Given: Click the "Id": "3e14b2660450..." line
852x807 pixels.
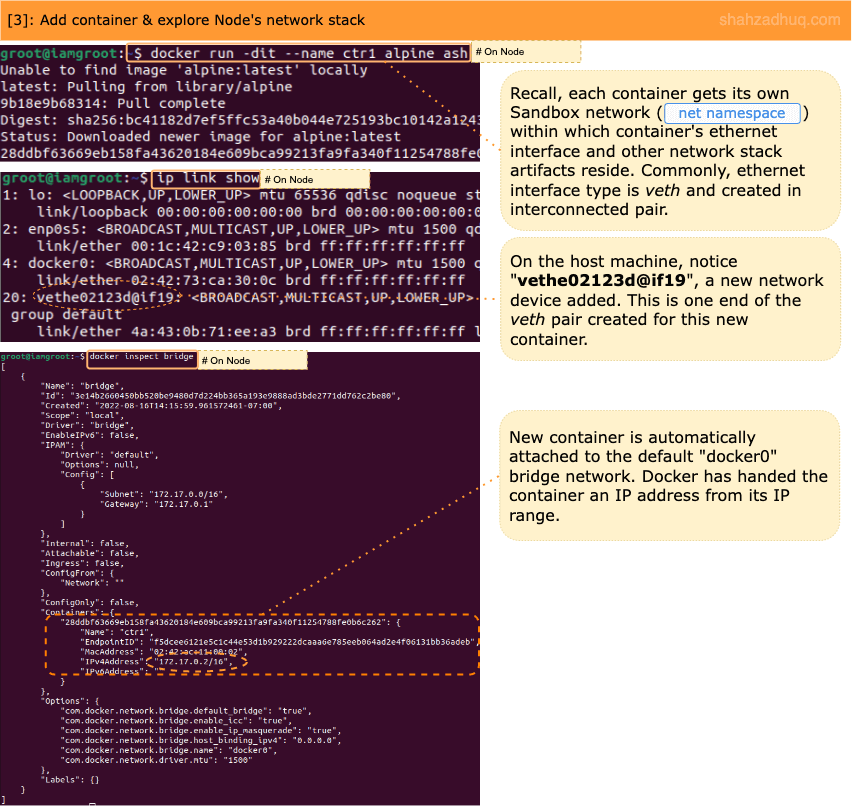Looking at the screenshot, I should 220,396.
